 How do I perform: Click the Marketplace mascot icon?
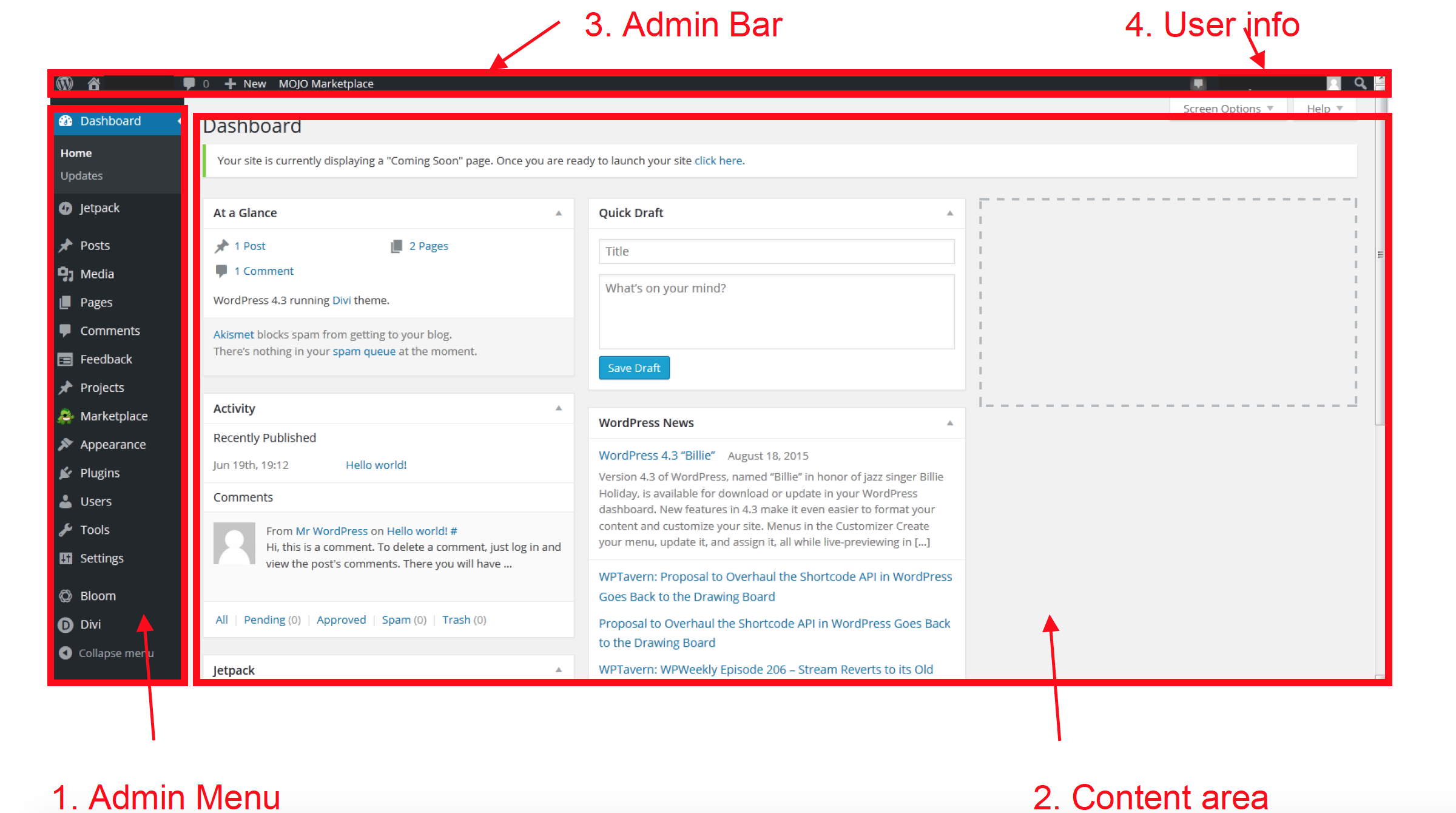point(66,416)
